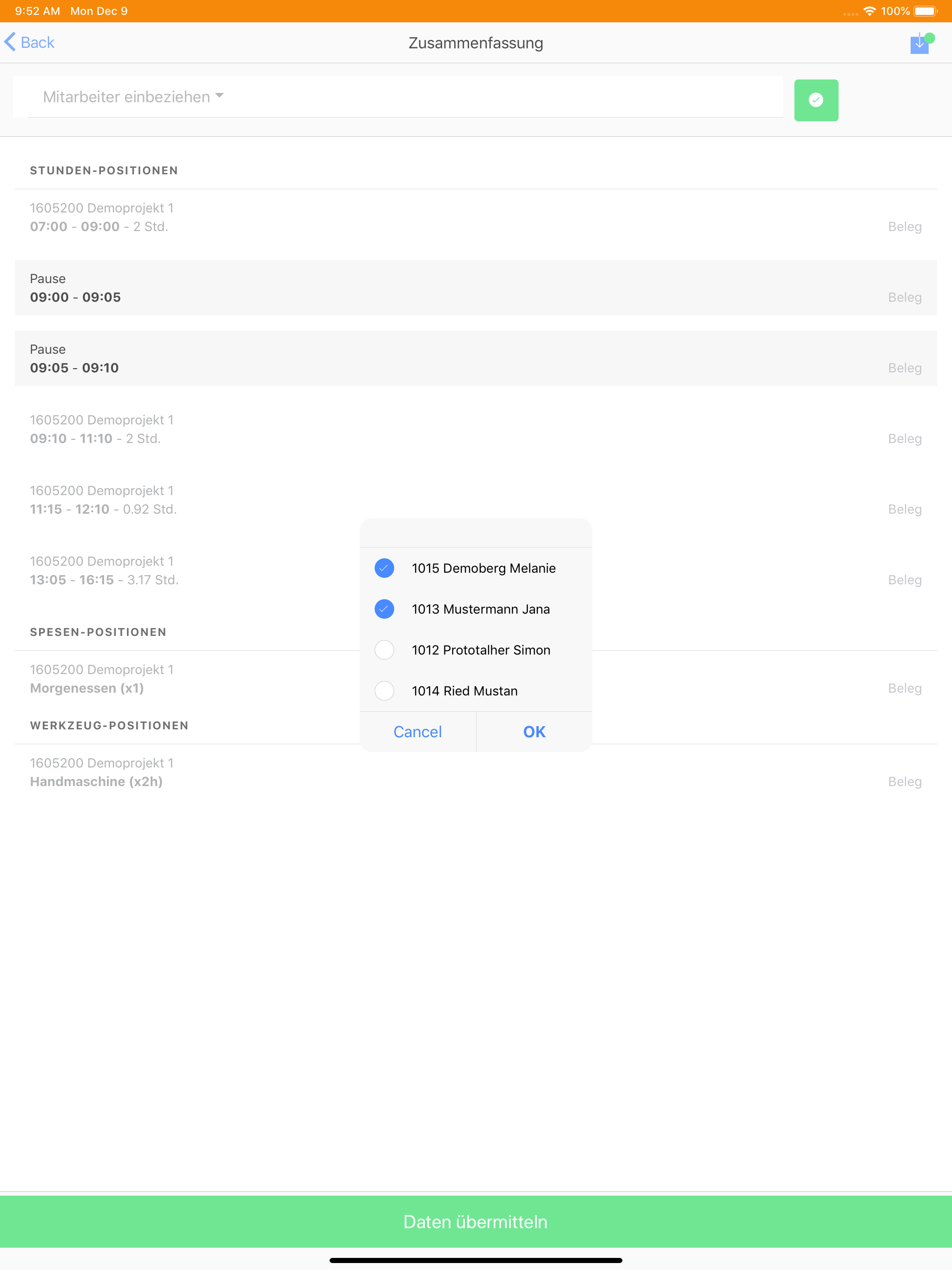
Task: Open Beleg for Pause 09:00 - 09:05
Action: 904,298
